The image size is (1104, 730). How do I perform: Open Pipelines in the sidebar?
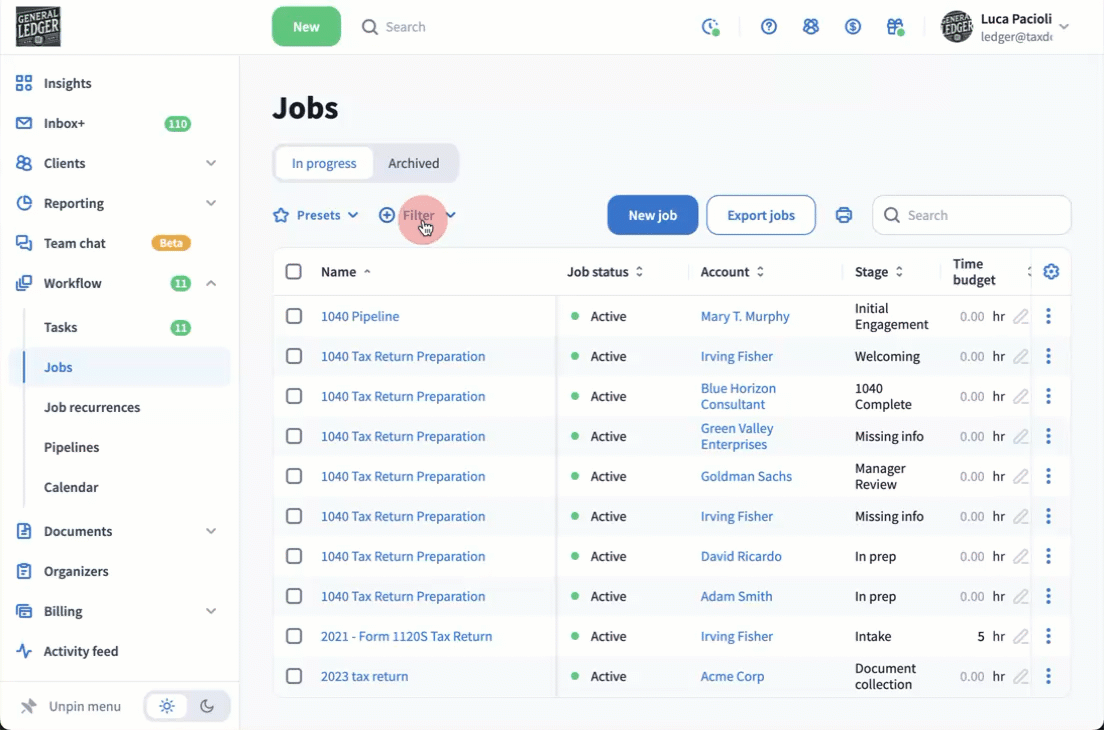pyautogui.click(x=71, y=447)
